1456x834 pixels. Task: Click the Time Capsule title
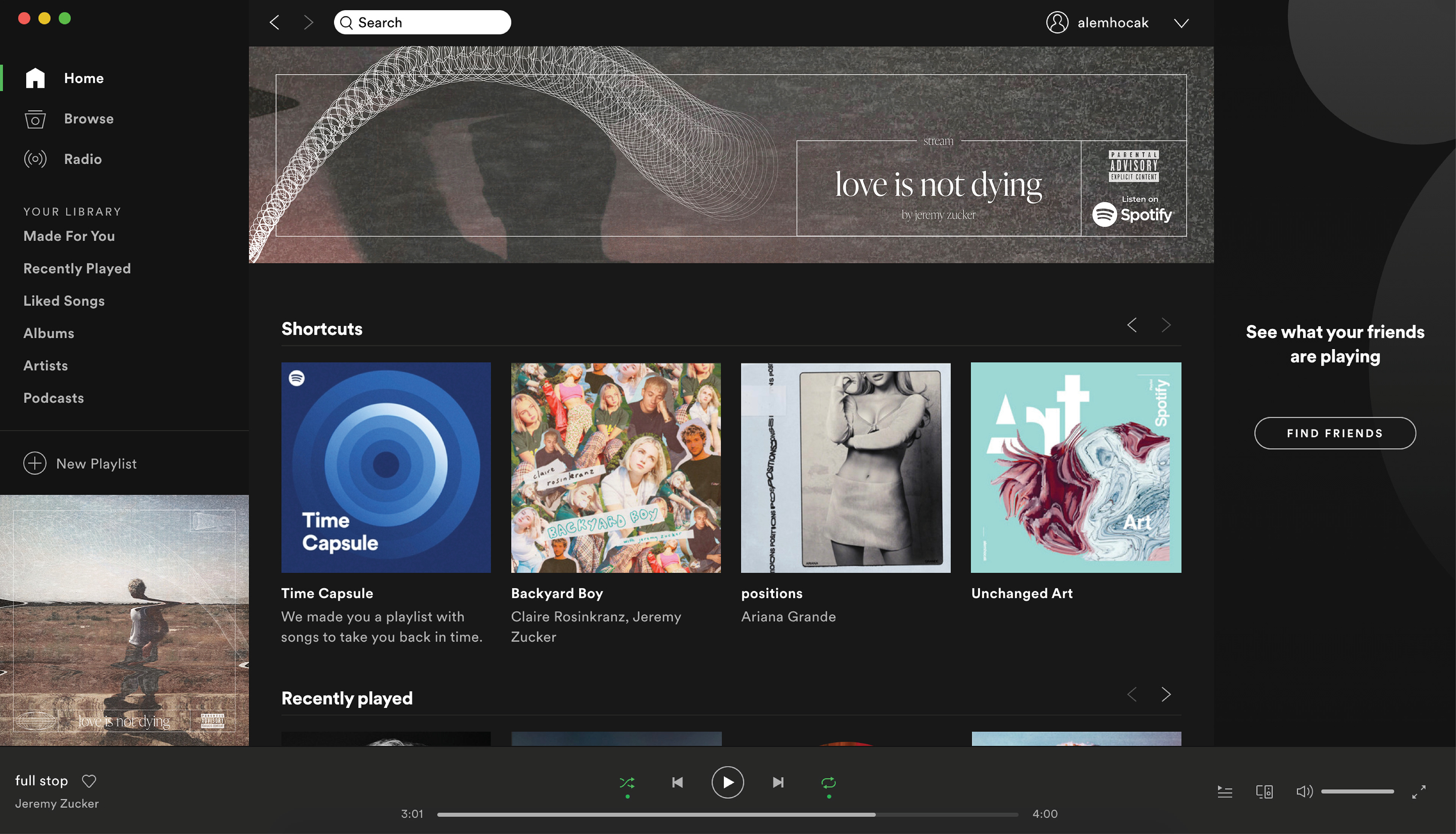point(326,593)
